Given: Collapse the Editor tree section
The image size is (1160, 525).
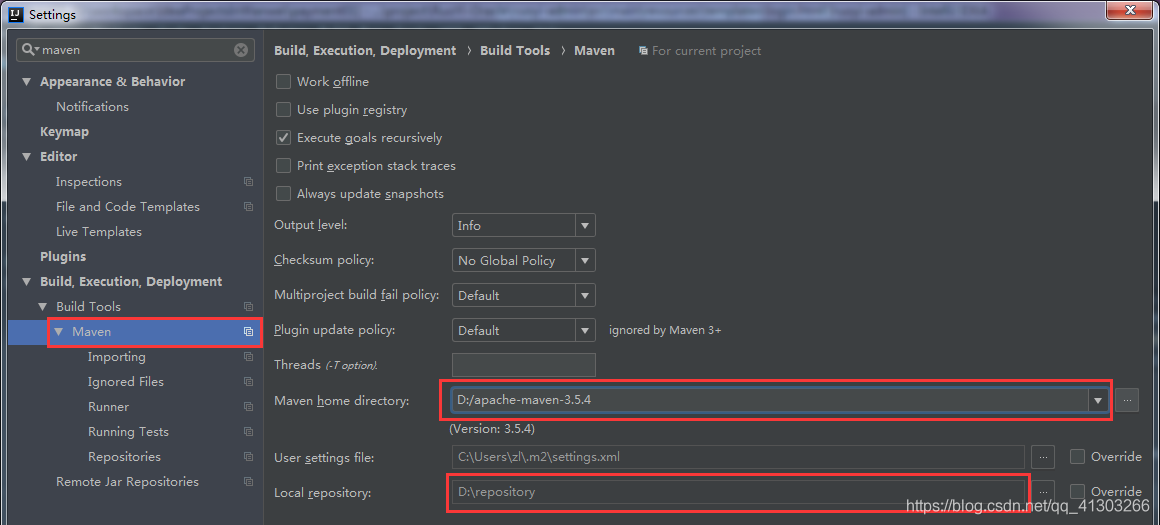Looking at the screenshot, I should (27, 157).
